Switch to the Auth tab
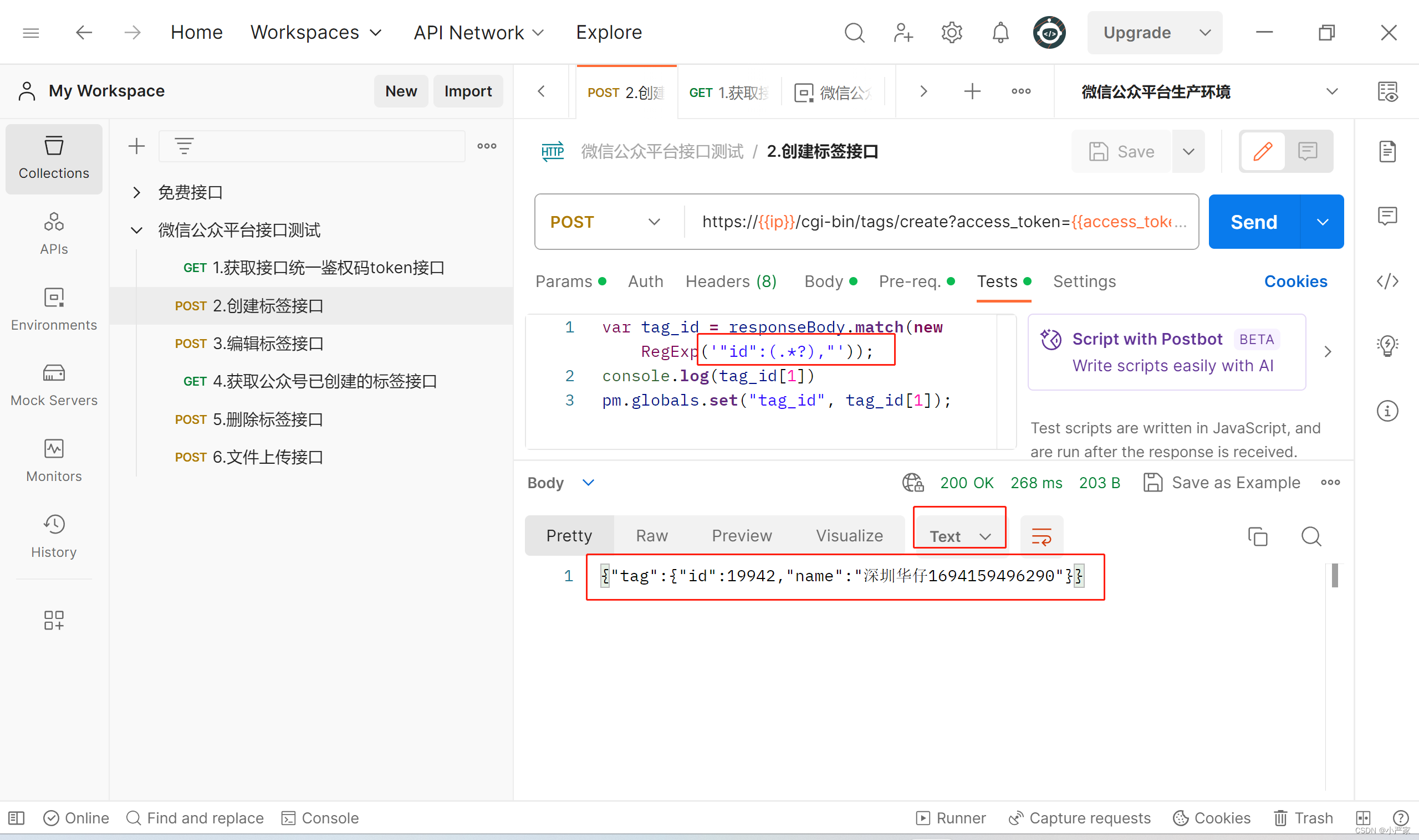The image size is (1419, 840). (646, 281)
